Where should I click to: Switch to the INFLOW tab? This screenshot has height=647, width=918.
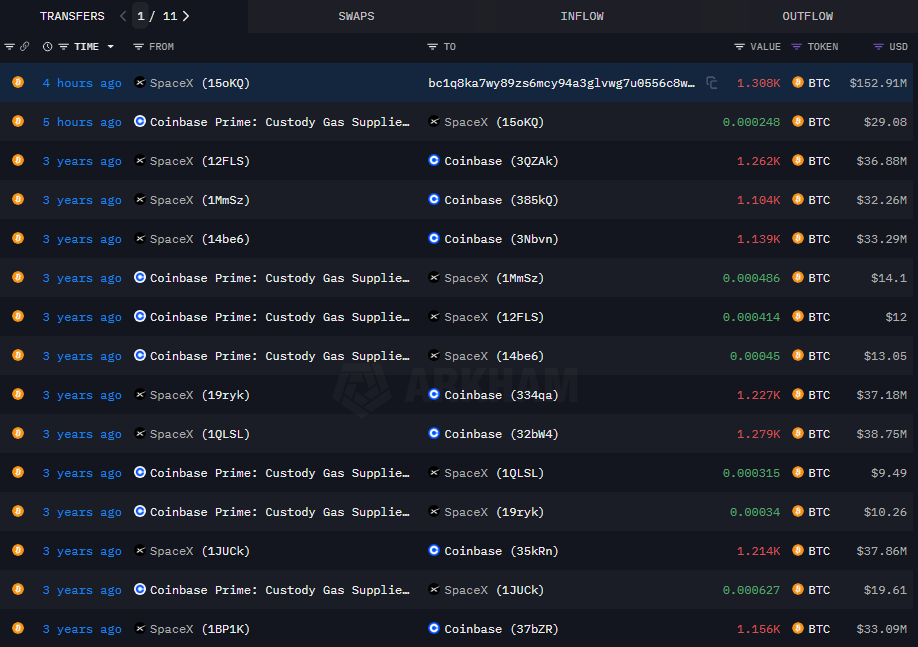point(582,16)
